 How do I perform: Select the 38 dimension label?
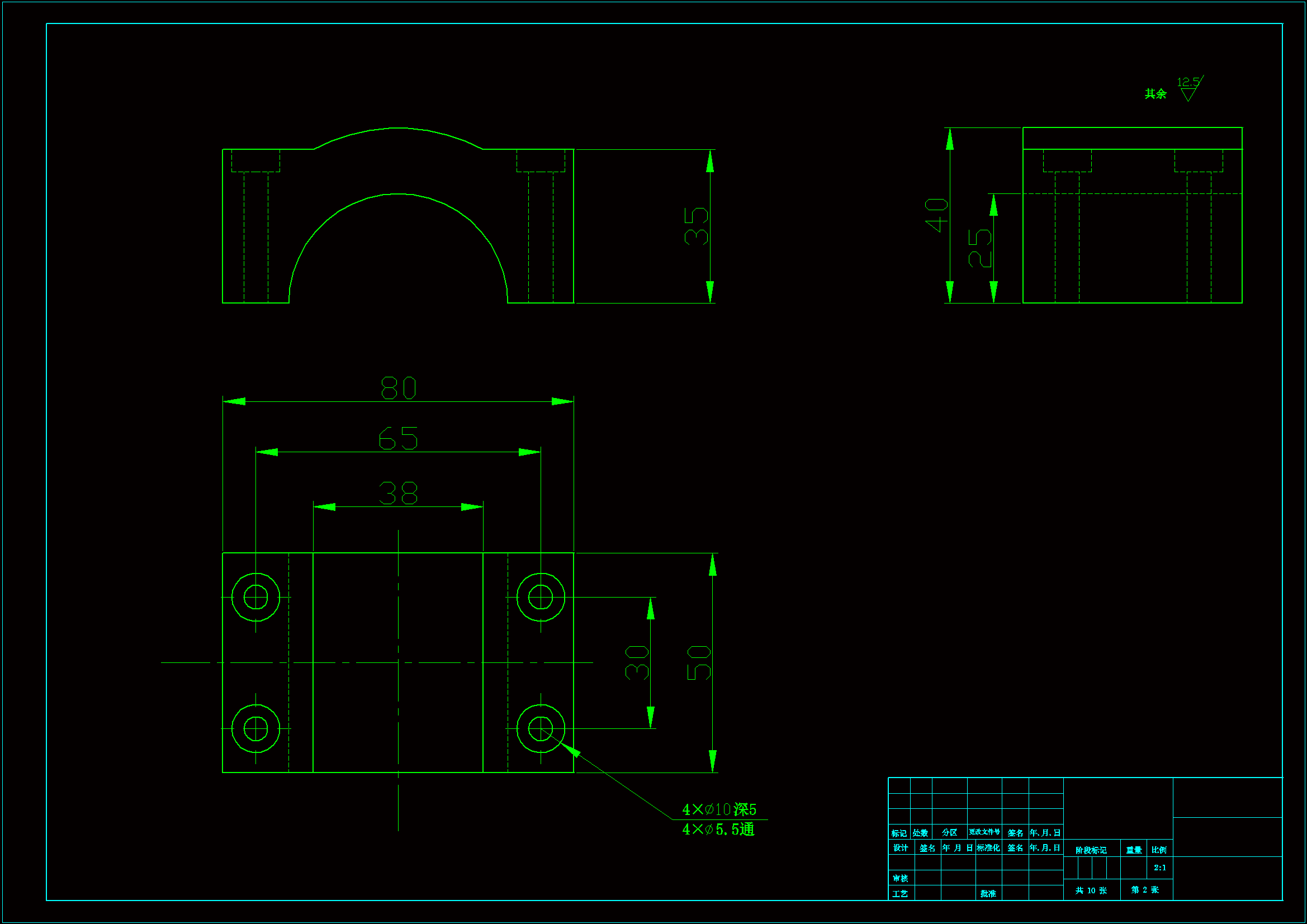click(398, 493)
